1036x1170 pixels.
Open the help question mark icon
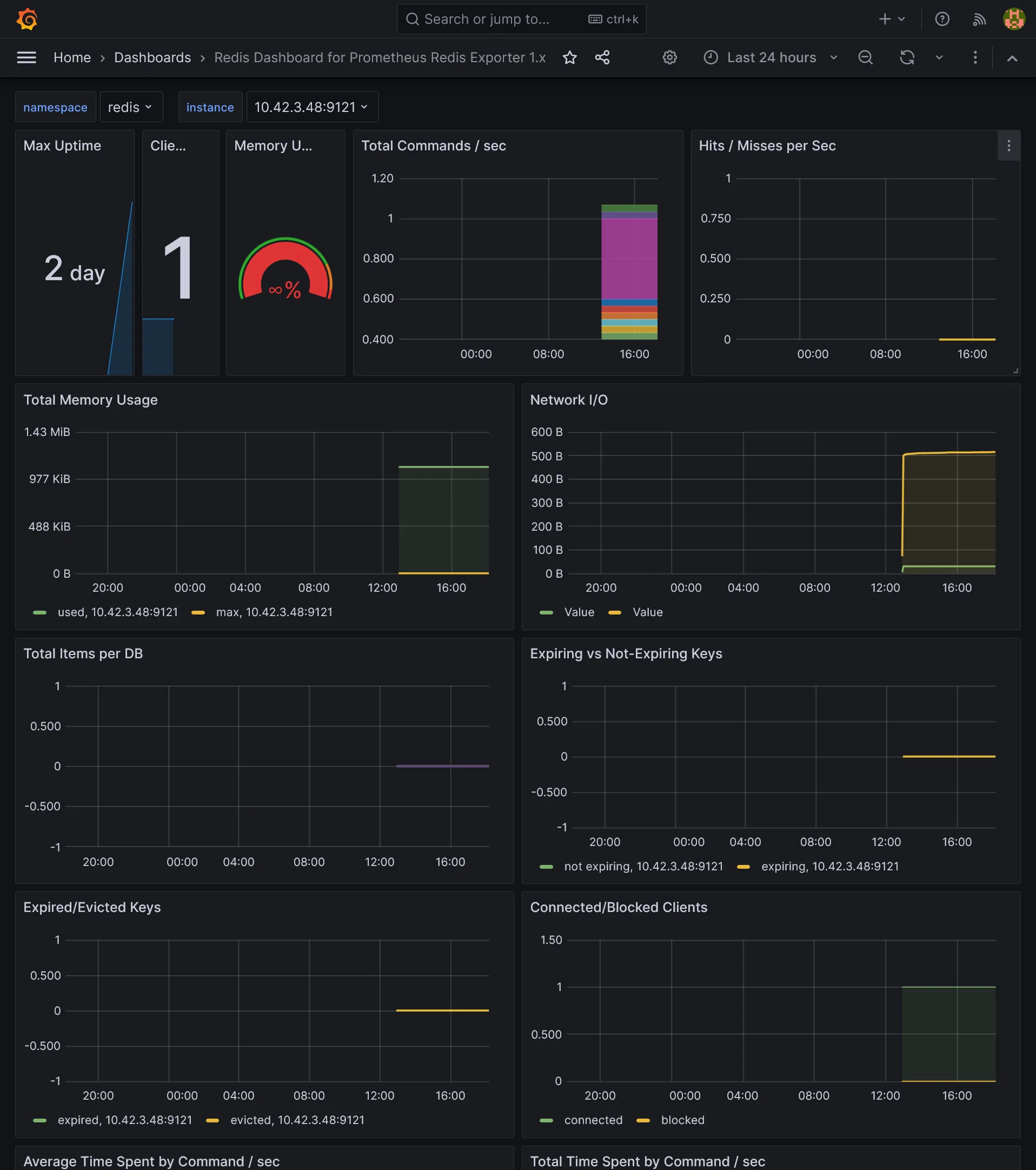941,19
